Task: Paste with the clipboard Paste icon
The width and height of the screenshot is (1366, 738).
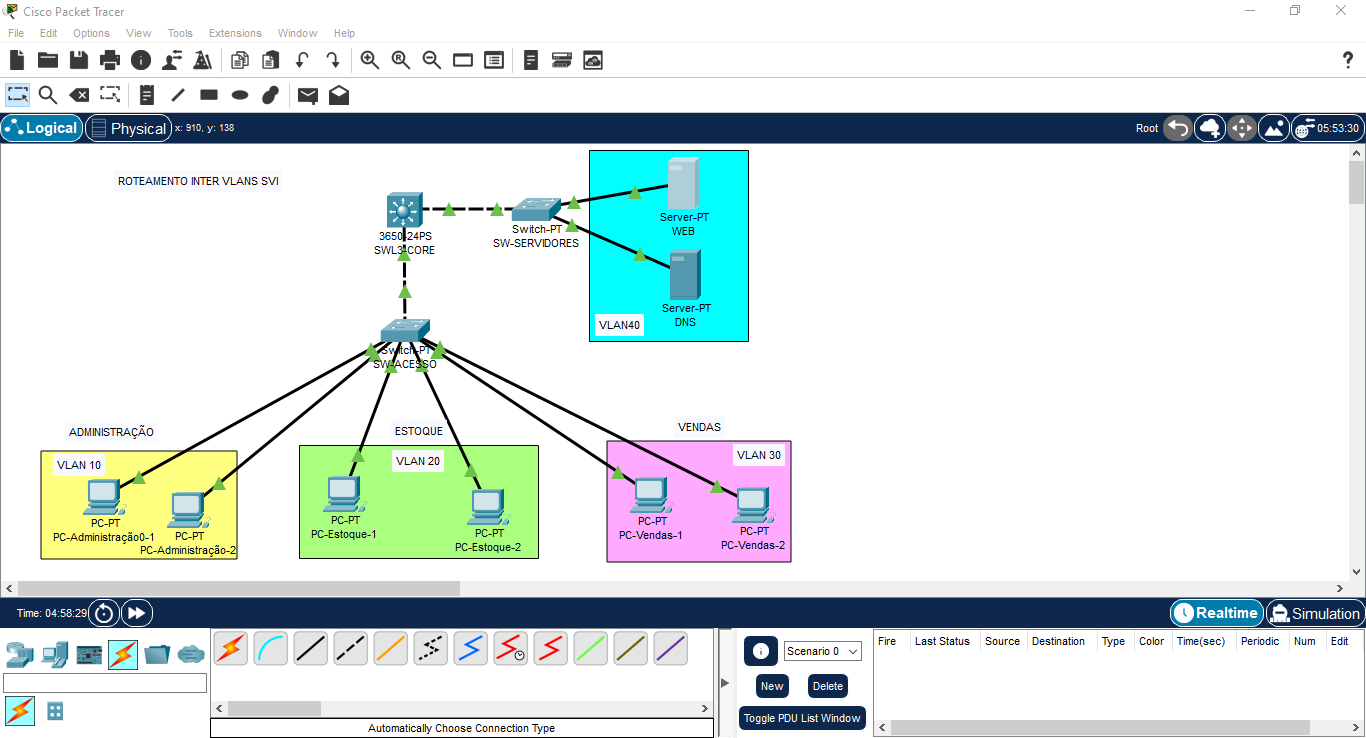Action: pyautogui.click(x=271, y=60)
